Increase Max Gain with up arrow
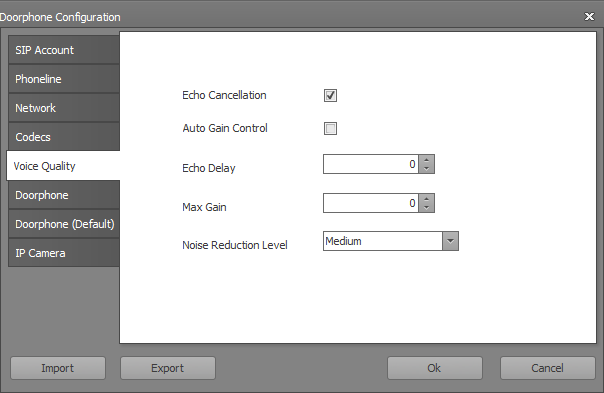The width and height of the screenshot is (604, 393). pyautogui.click(x=426, y=199)
